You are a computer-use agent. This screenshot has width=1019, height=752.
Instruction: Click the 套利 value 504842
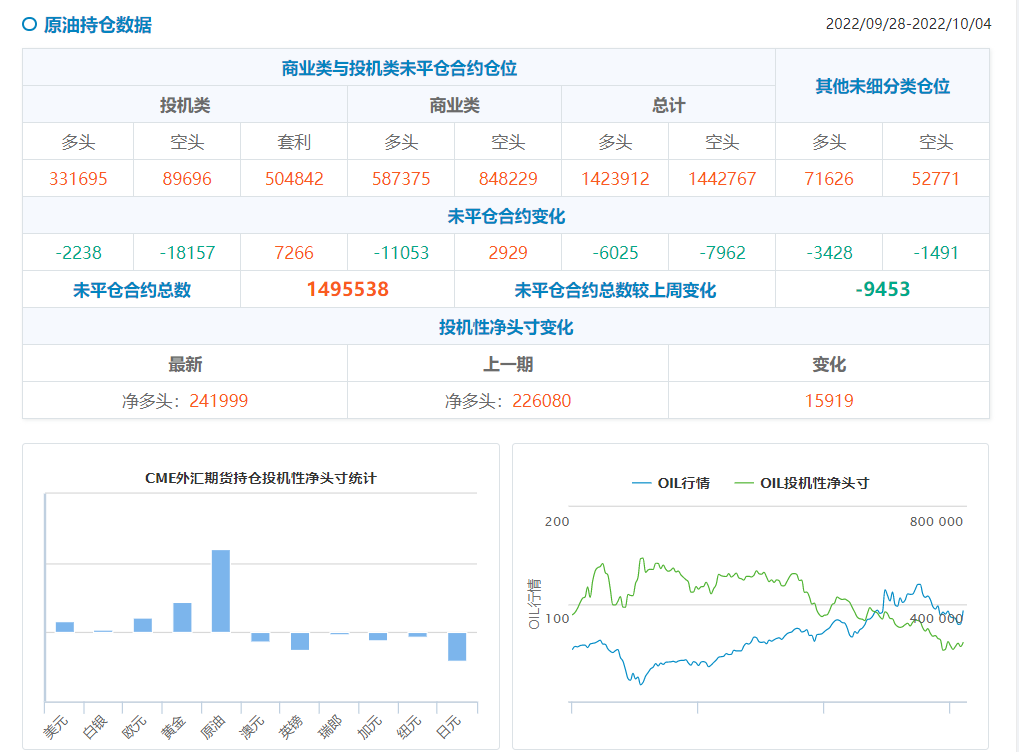click(294, 180)
